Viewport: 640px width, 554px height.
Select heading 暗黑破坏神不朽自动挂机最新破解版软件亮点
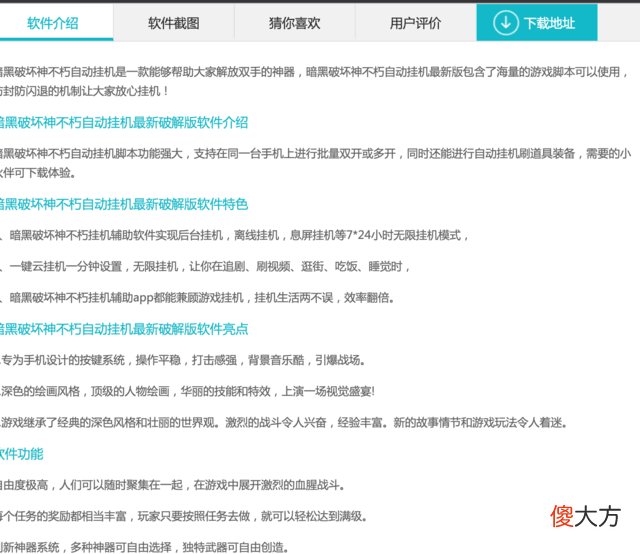click(x=123, y=329)
